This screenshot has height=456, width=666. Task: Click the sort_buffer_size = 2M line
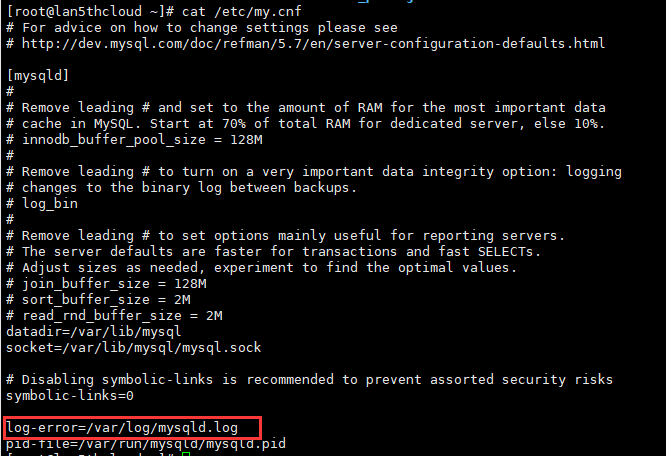[99, 300]
